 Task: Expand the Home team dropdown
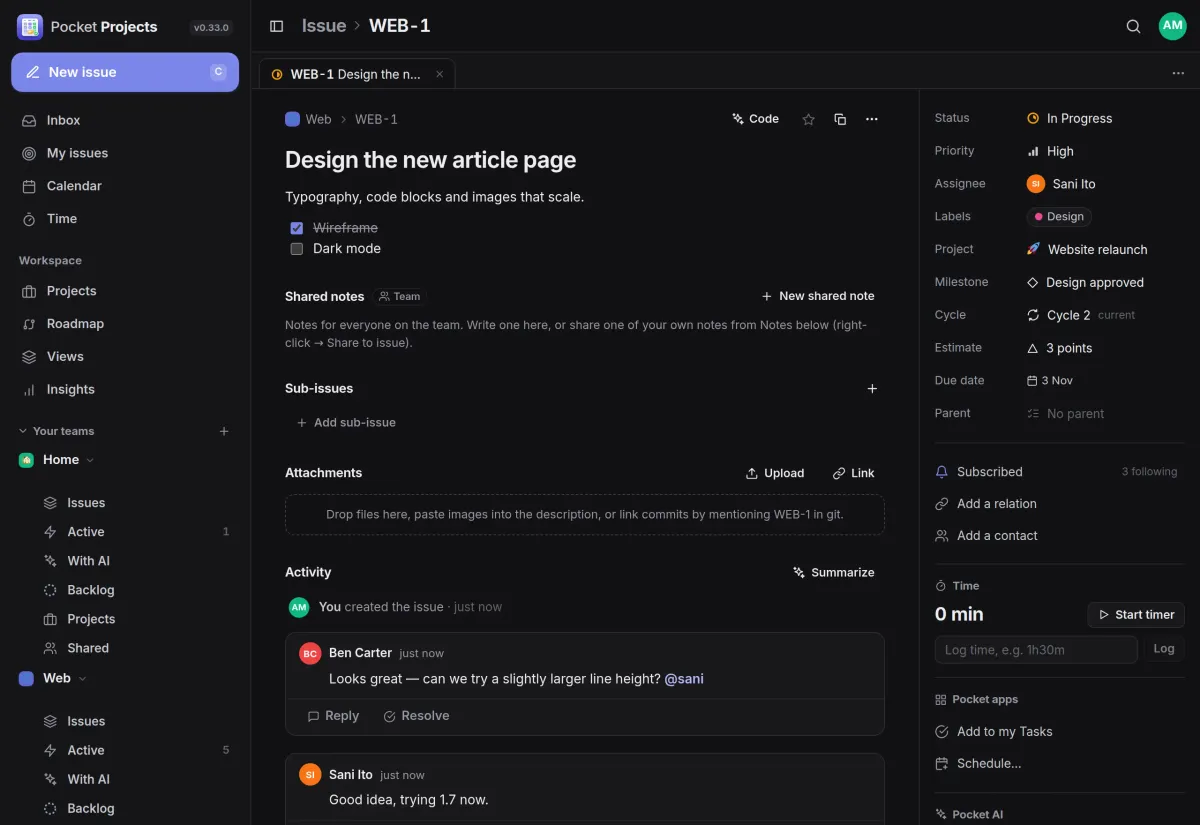[x=90, y=460]
